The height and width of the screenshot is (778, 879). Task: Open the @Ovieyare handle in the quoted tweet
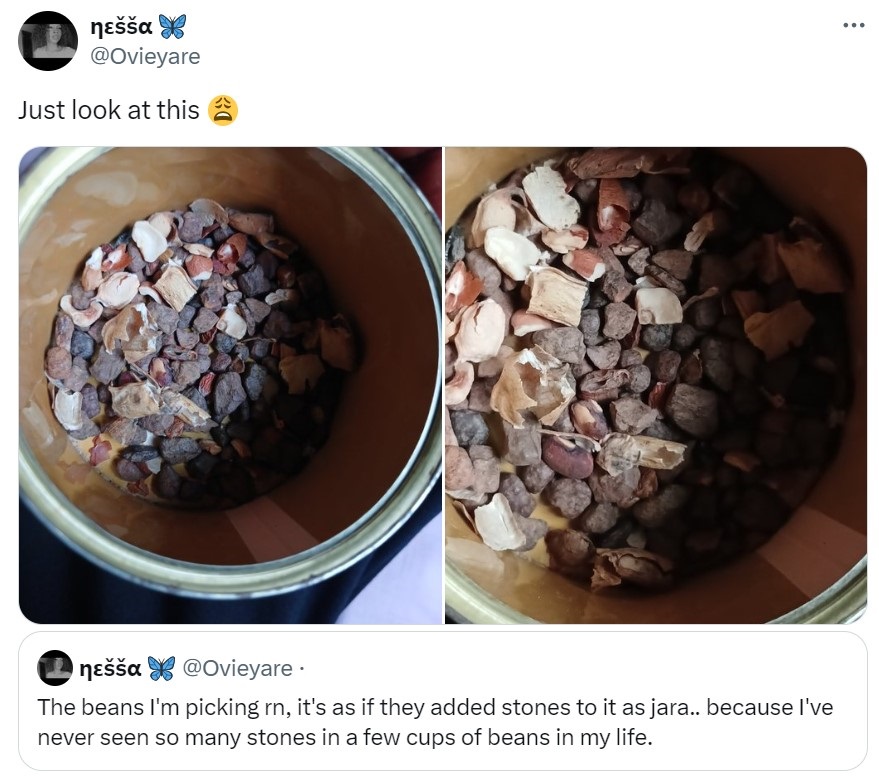click(x=238, y=668)
